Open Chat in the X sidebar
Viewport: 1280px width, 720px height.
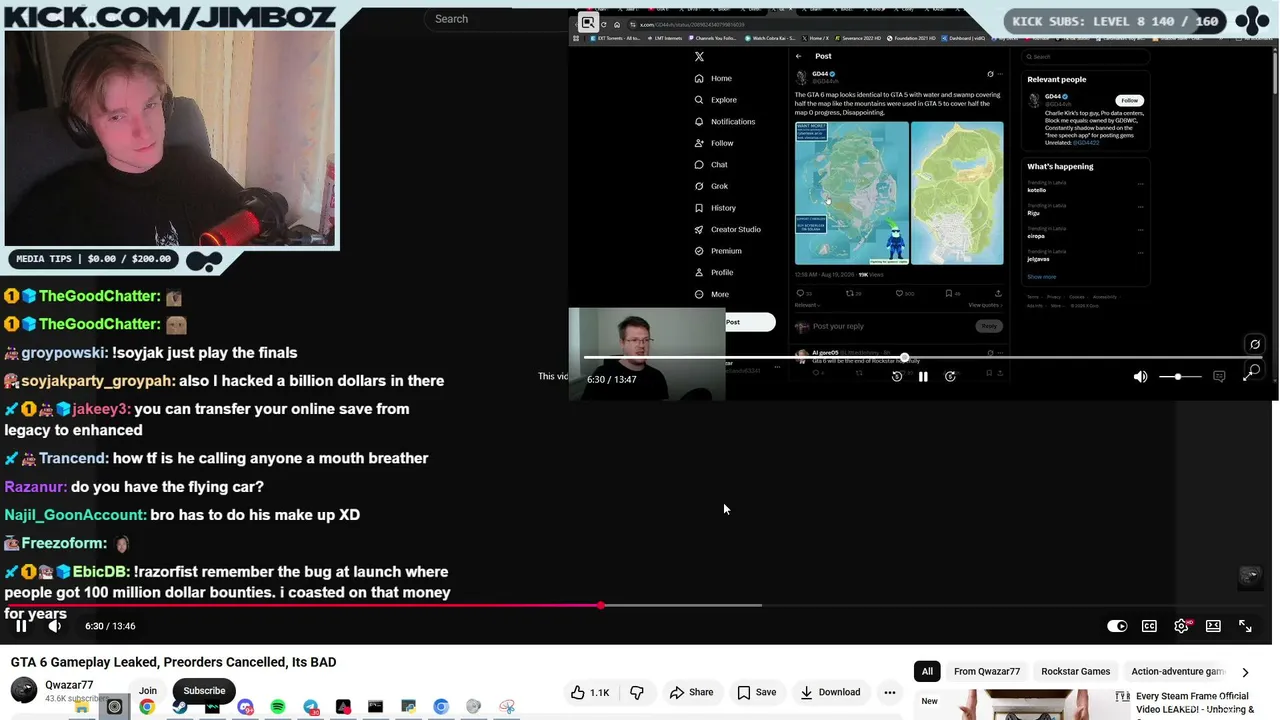pos(711,165)
